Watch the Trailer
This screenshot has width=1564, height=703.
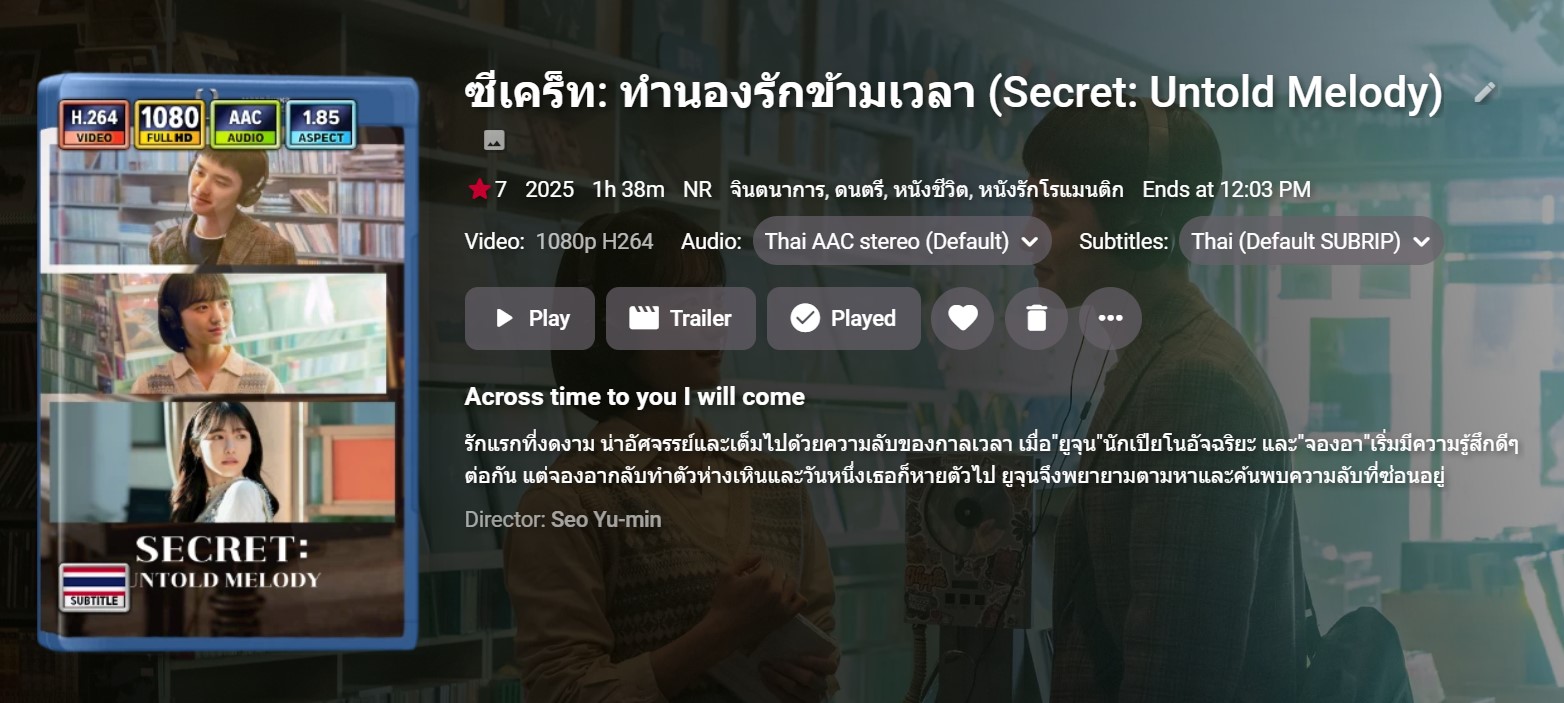(x=681, y=318)
